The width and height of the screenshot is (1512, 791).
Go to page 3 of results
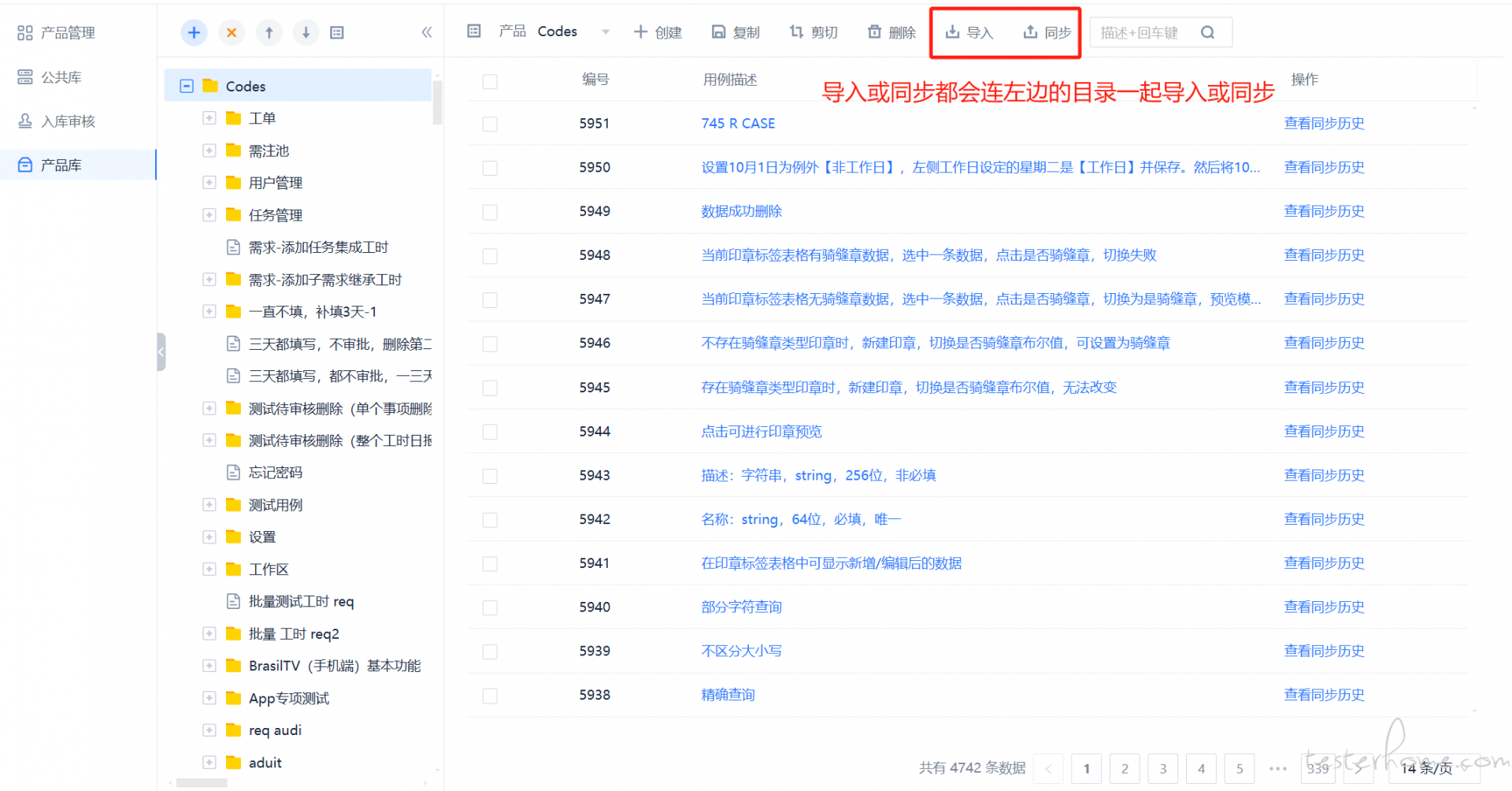pyautogui.click(x=1162, y=768)
